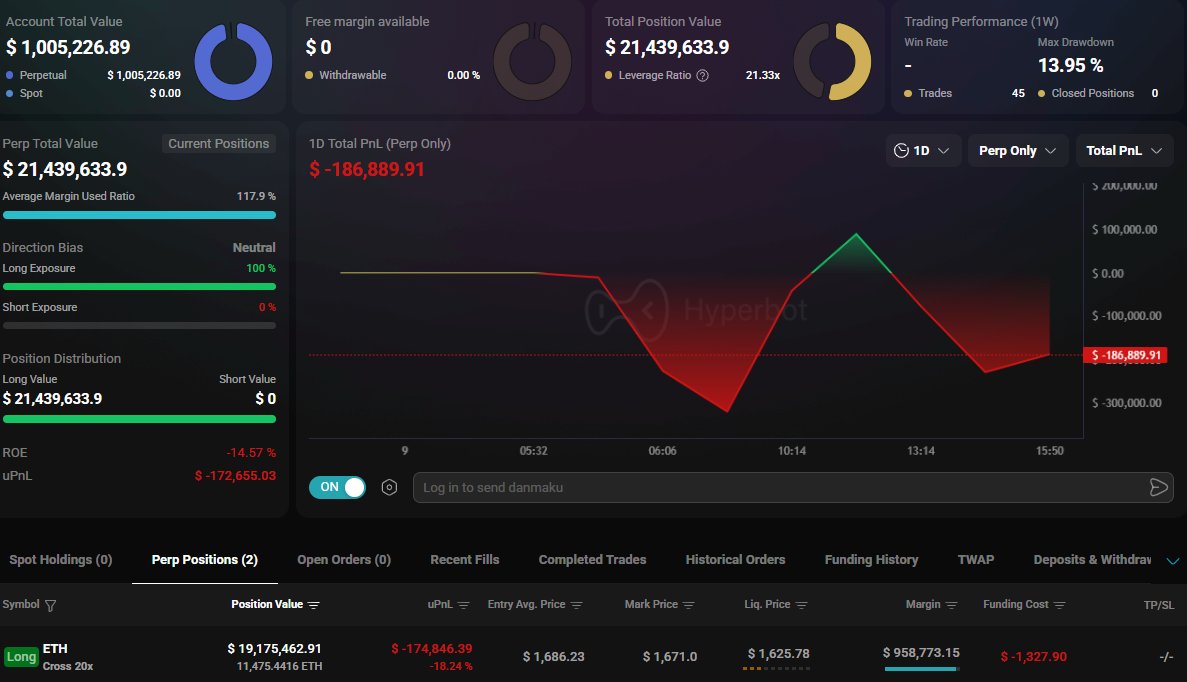Click the $ -186,889.91 chart price marker
The height and width of the screenshot is (682, 1187).
pos(1125,355)
